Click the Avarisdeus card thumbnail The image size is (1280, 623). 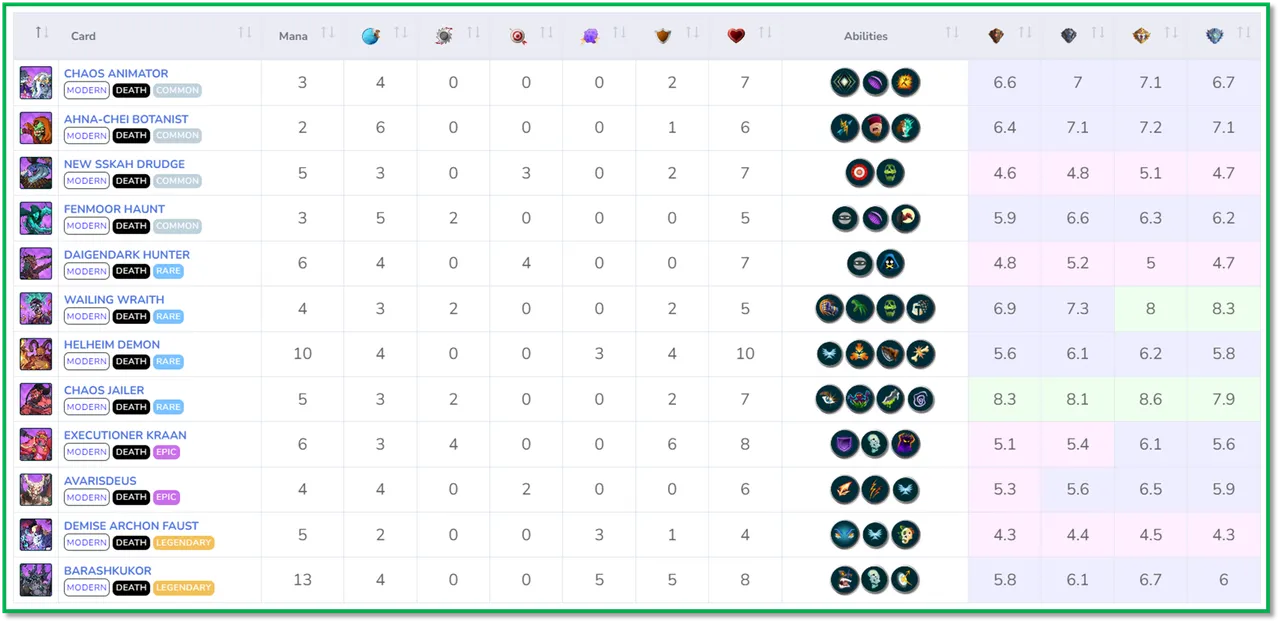36,489
